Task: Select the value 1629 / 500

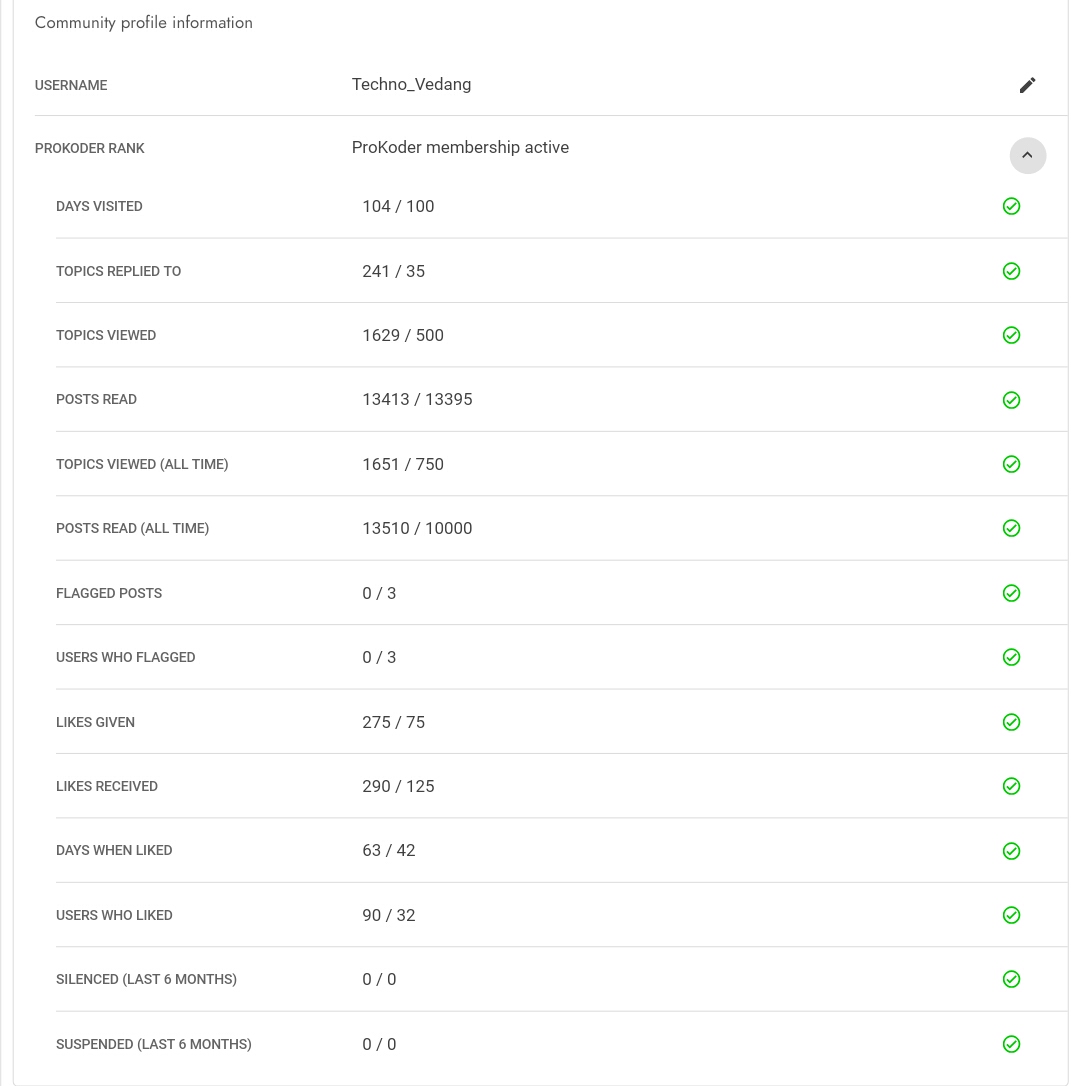Action: 403,335
